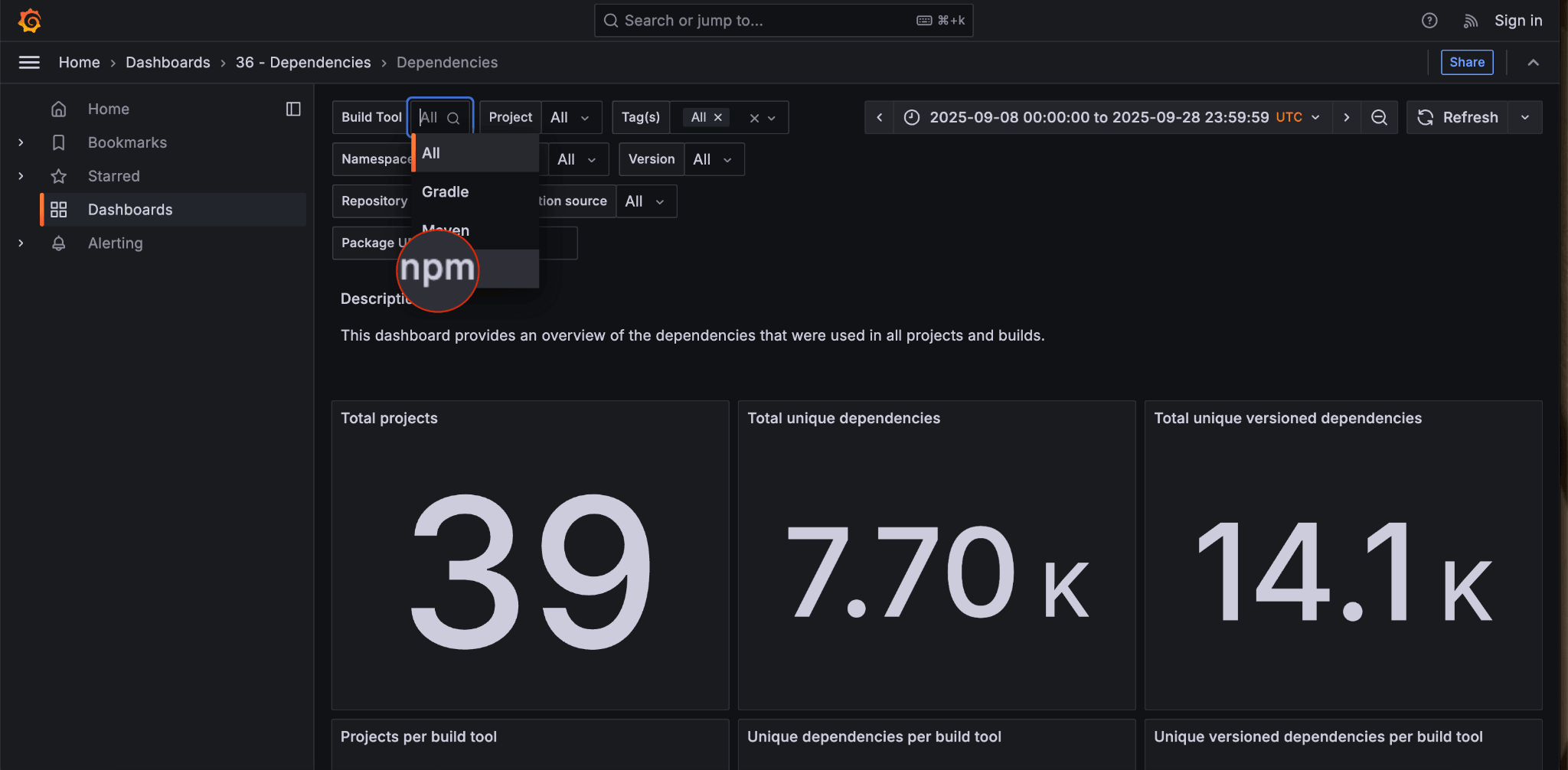1568x770 pixels.
Task: Remove the All tag chip
Action: [718, 117]
